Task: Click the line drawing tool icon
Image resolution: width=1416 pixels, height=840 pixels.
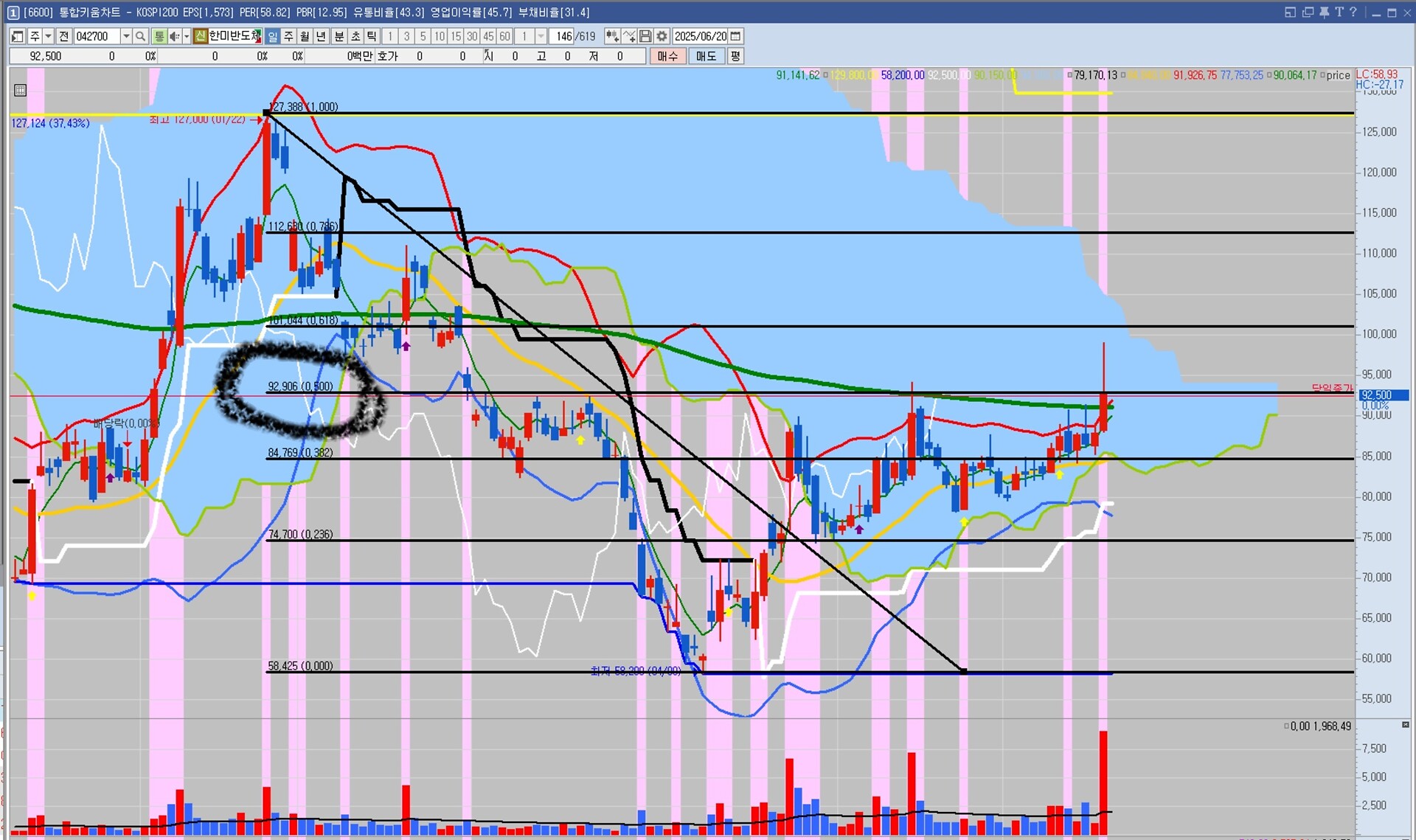Action: [629, 36]
